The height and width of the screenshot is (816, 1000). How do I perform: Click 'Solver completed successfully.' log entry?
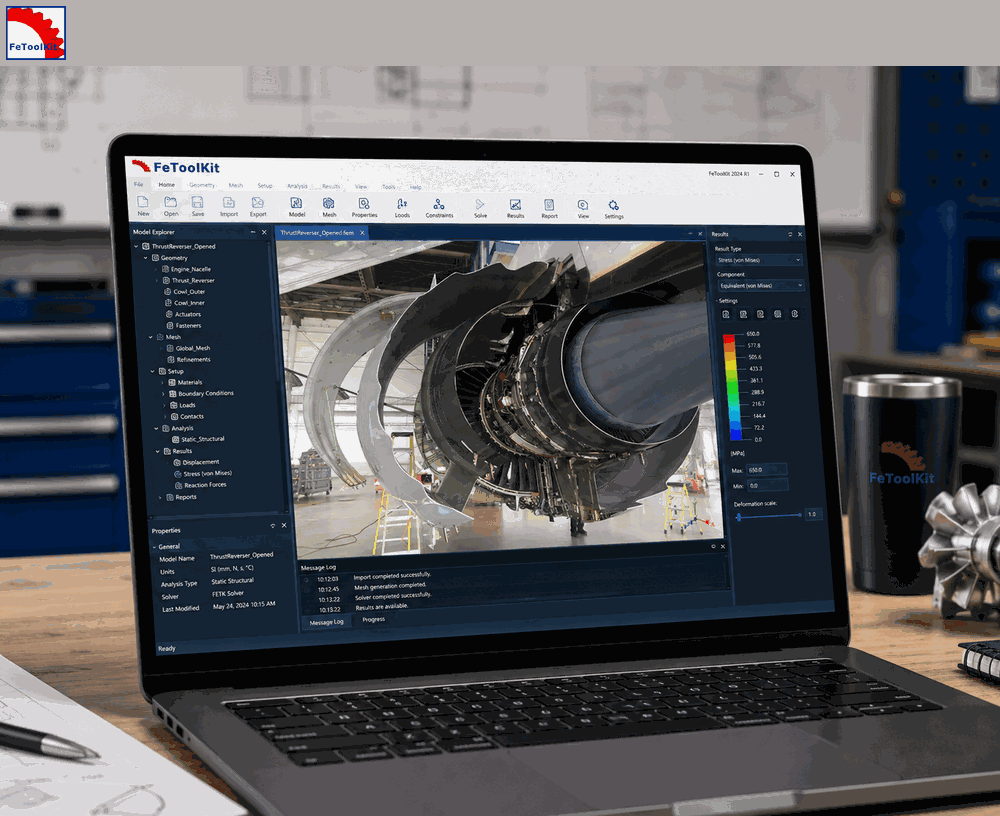tap(393, 597)
